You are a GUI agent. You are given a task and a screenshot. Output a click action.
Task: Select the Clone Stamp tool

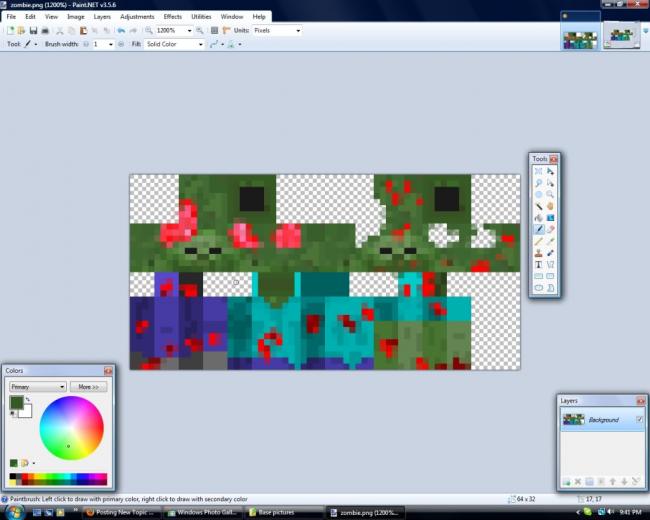tap(538, 253)
